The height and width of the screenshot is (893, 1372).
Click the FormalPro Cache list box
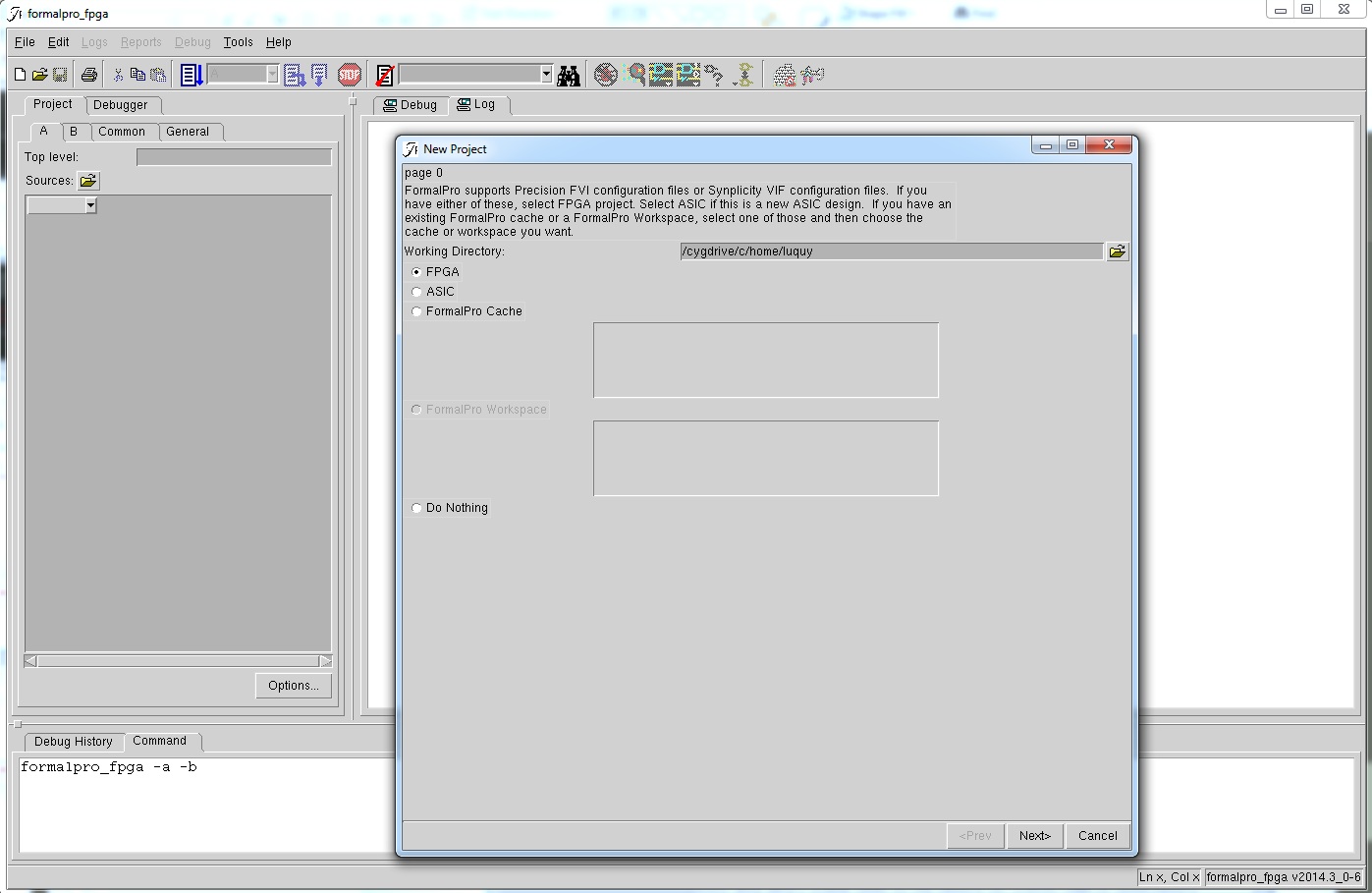pos(766,361)
